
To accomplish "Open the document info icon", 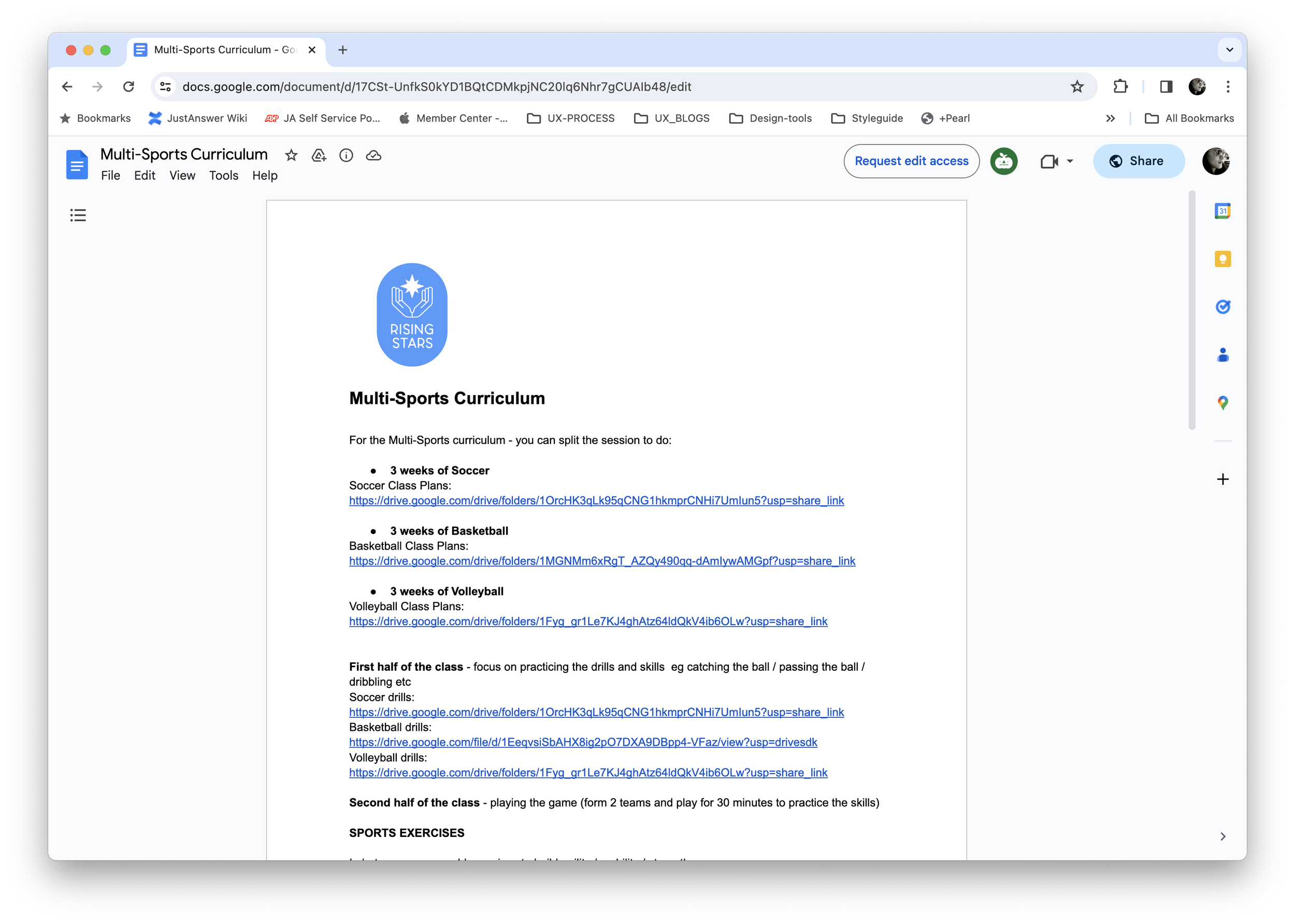I will tap(346, 155).
